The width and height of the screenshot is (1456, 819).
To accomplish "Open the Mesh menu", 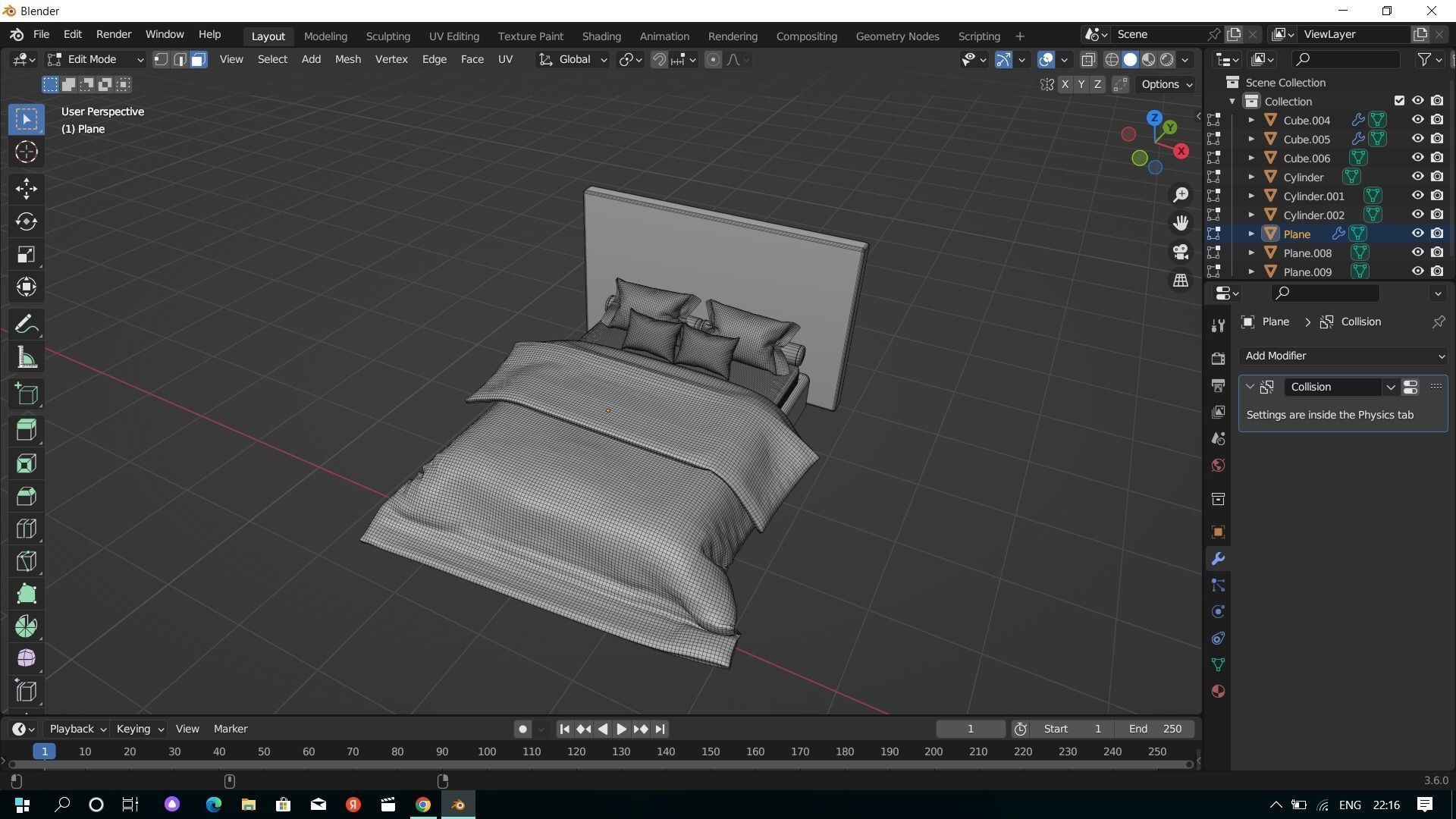I will (347, 59).
